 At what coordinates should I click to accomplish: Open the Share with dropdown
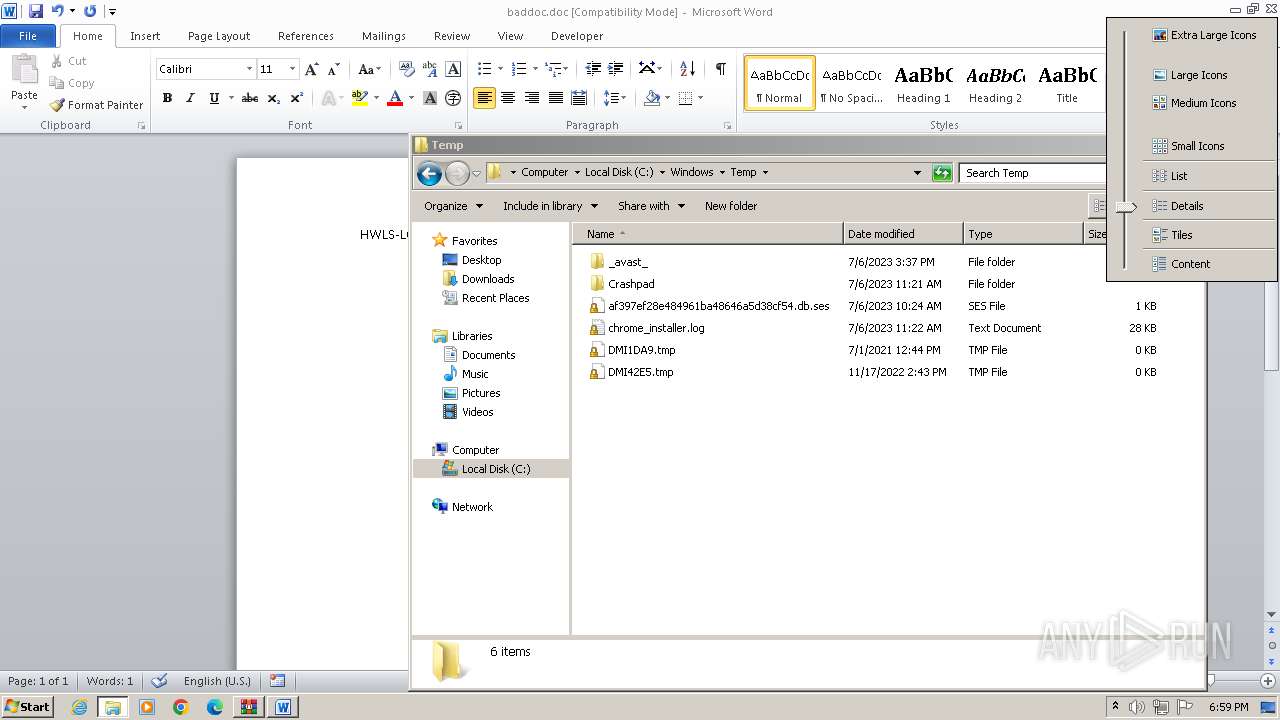(x=651, y=206)
